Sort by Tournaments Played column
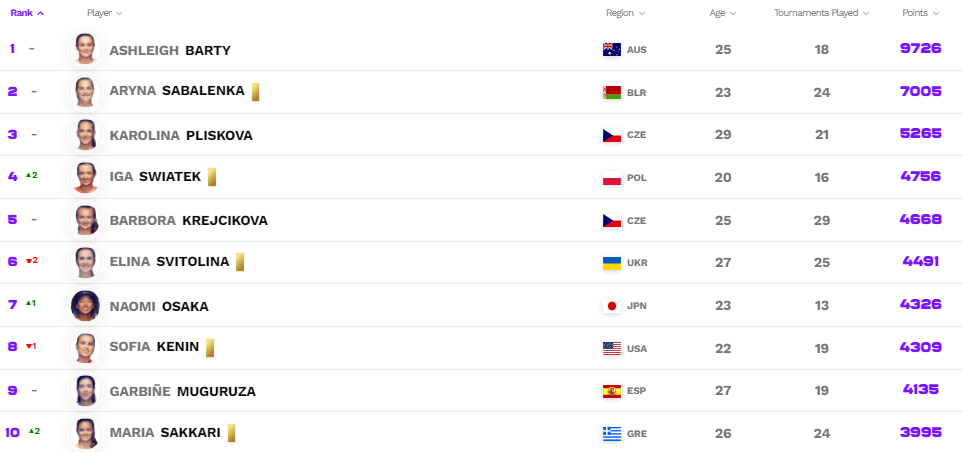 tap(821, 13)
